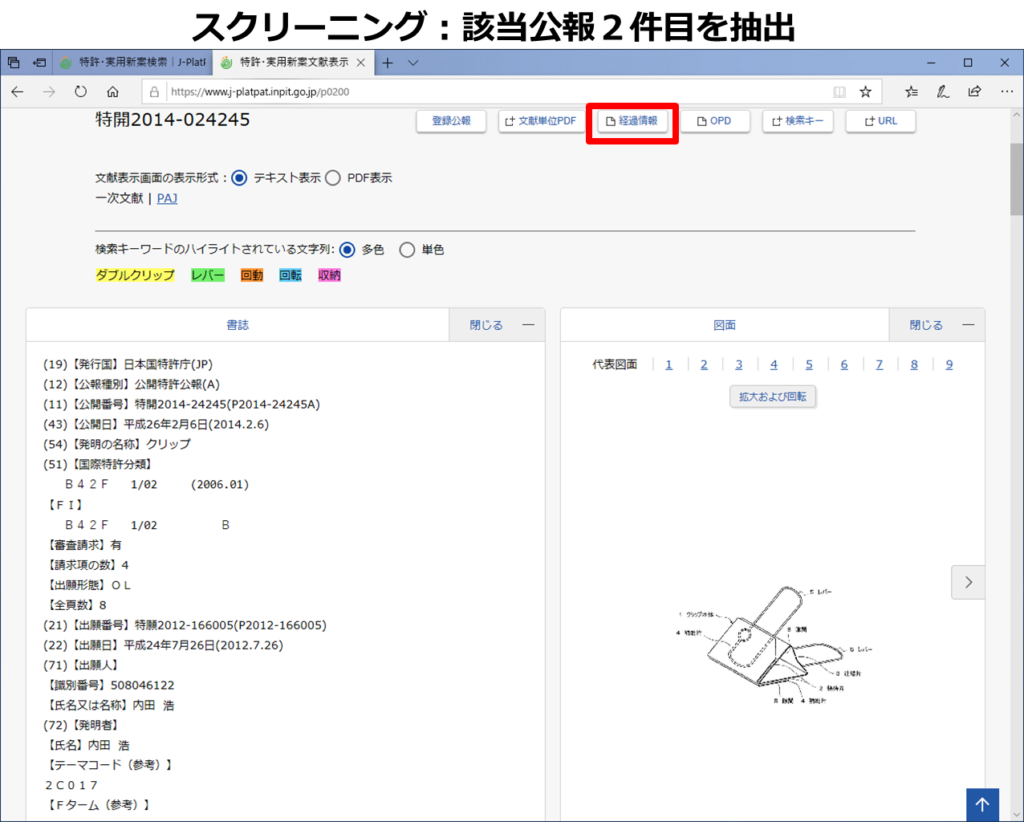1024x822 pixels.
Task: Open the PAJ link
Action: pos(167,198)
